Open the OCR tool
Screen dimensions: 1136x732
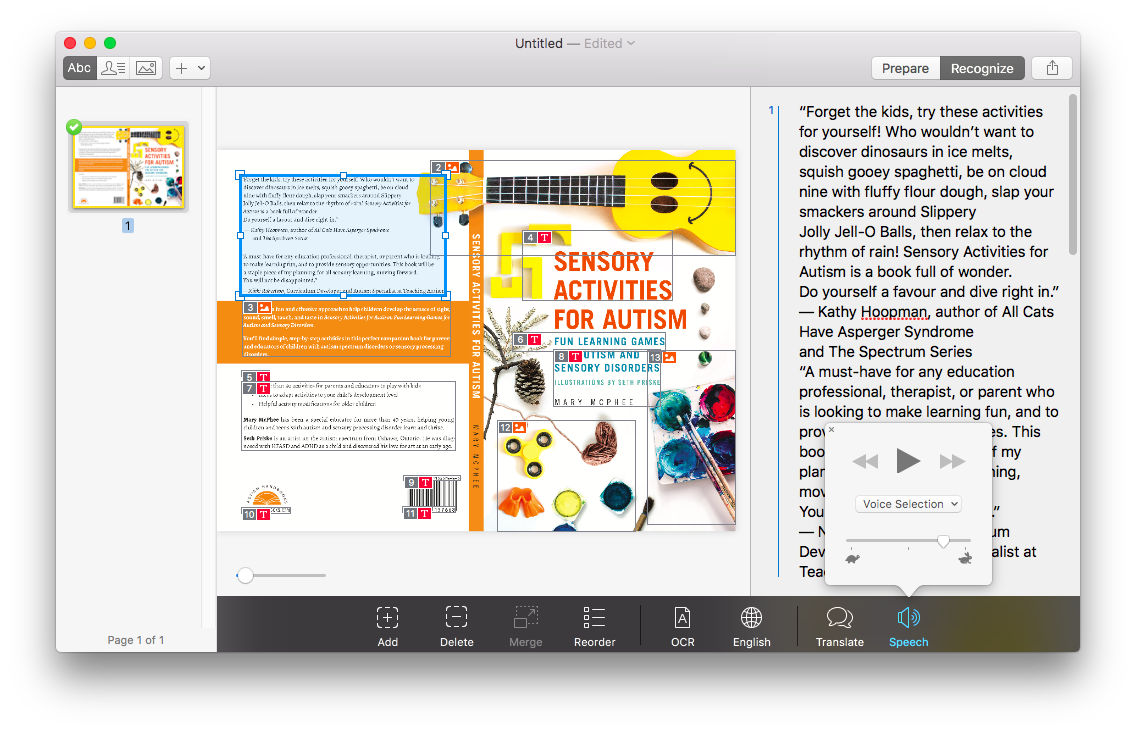click(x=683, y=624)
